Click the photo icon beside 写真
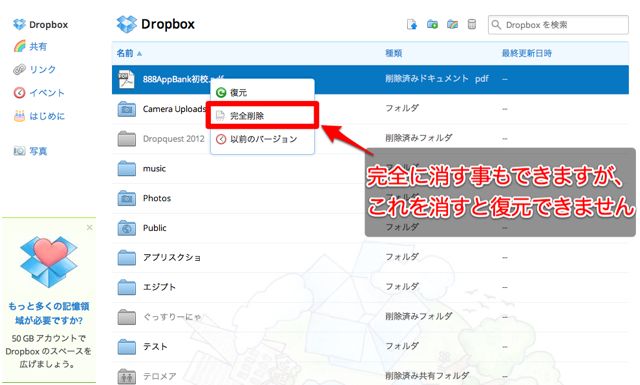 [19, 151]
